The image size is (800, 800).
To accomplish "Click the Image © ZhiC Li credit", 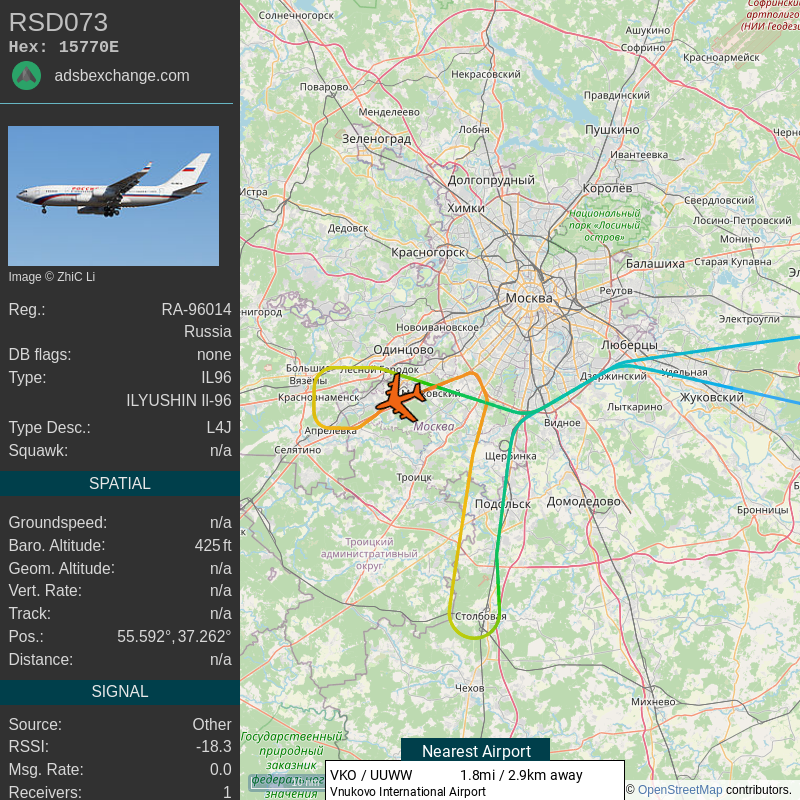I will [x=52, y=277].
